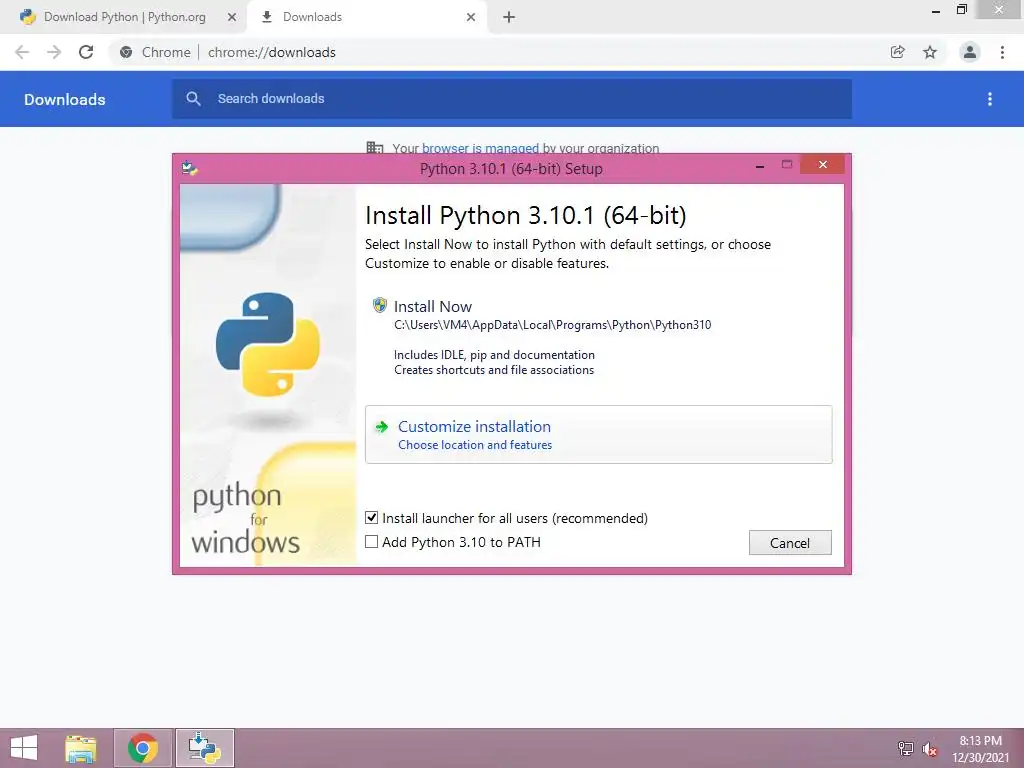Click the Python logo image in installer
The image size is (1024, 768).
pyautogui.click(x=268, y=344)
